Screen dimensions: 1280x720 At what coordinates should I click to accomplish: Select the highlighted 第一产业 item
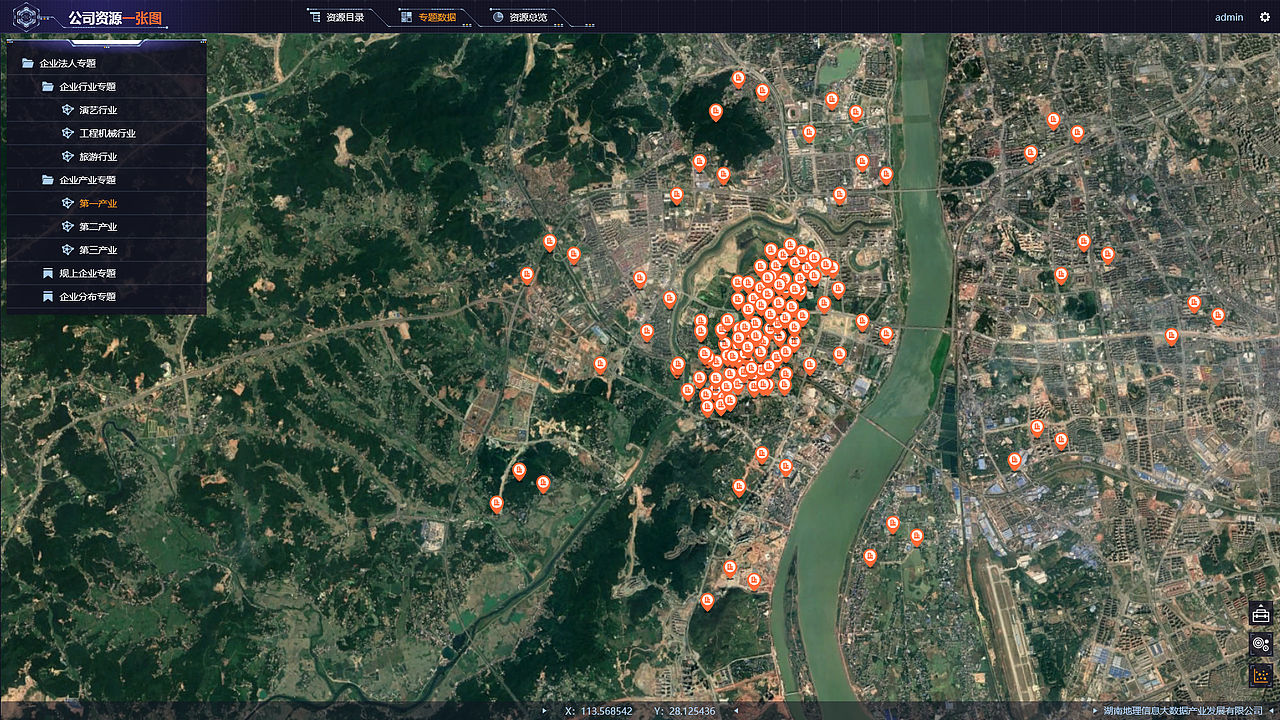tap(98, 203)
